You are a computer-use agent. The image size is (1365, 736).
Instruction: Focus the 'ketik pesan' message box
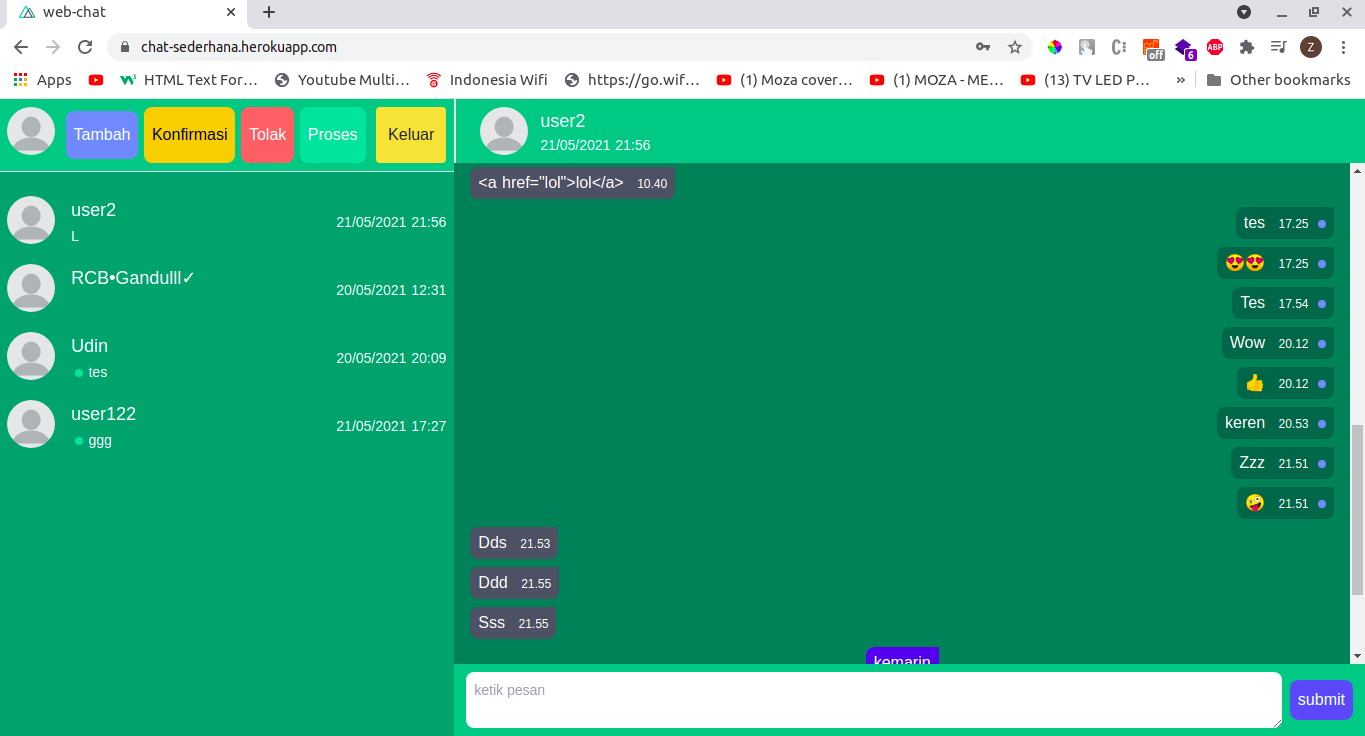coord(874,700)
